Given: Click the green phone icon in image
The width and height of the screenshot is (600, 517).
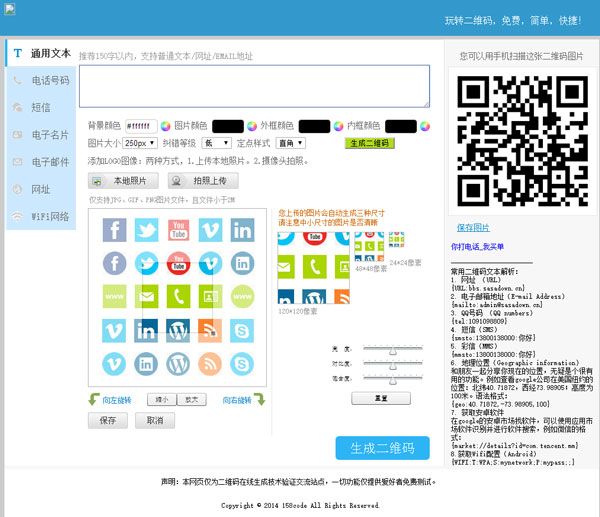Looking at the screenshot, I should 178,297.
